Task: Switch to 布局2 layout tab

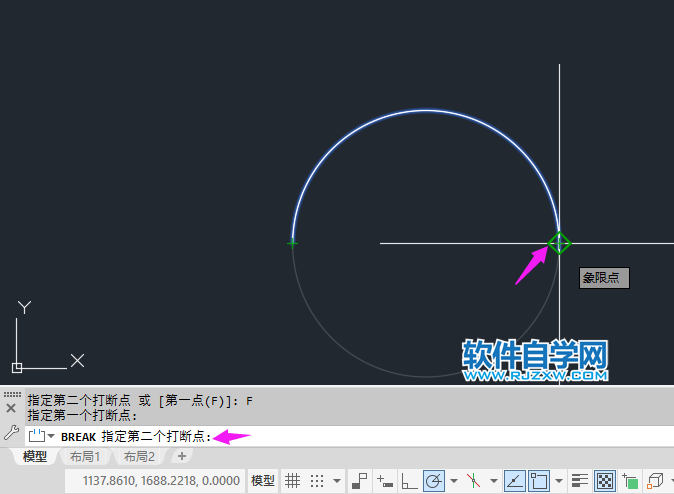Action: [139, 457]
